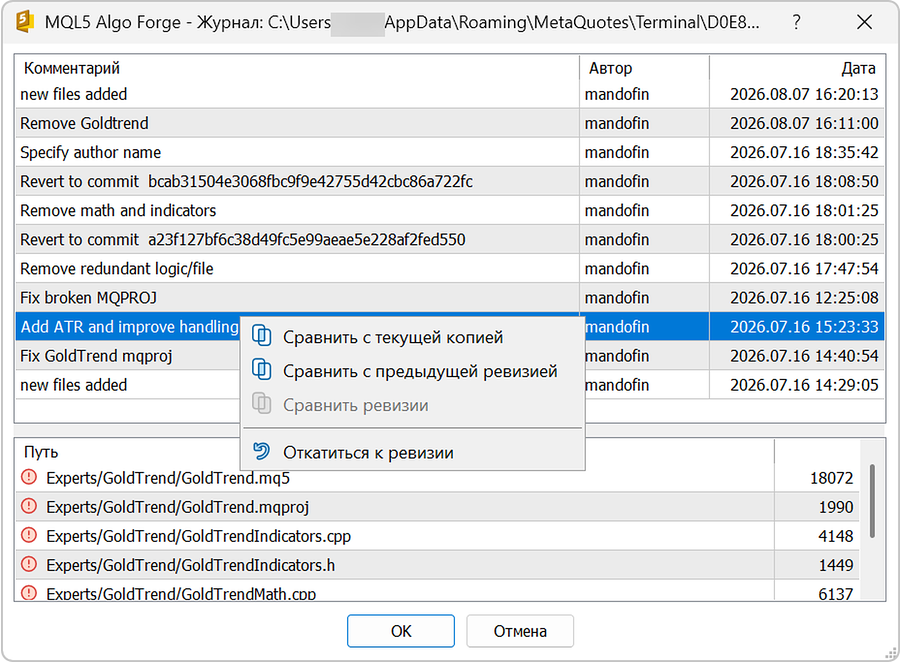
Task: Click the mandofin author in the Specify author name row
Action: tap(616, 152)
